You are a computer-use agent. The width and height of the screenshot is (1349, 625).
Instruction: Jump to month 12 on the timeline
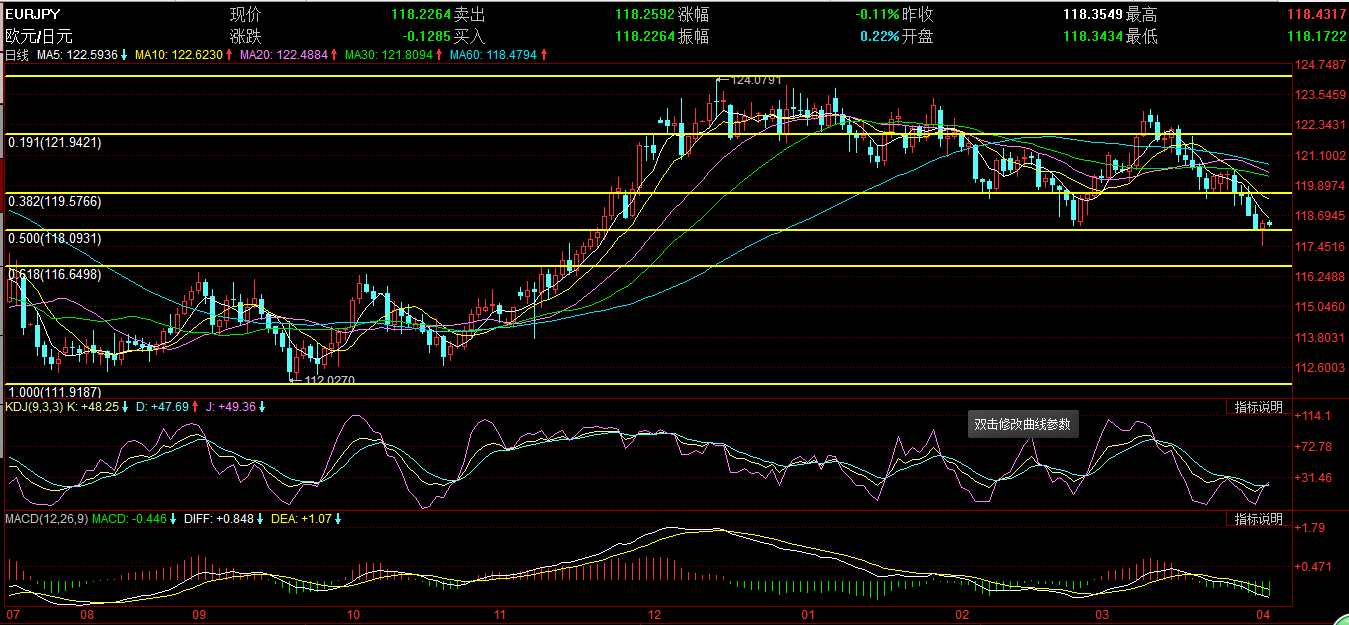(x=655, y=614)
